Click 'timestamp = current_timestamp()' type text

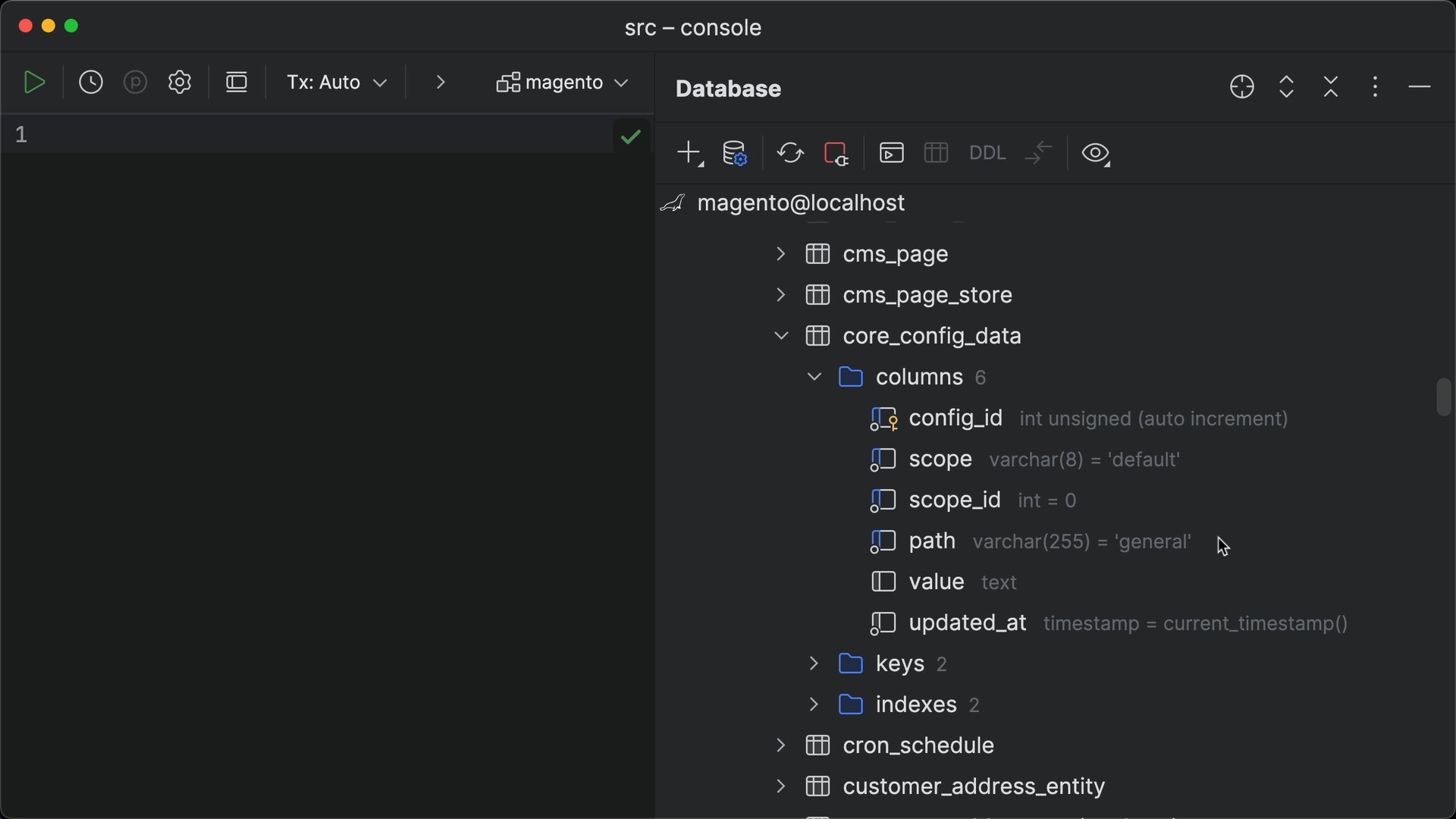click(x=1195, y=623)
